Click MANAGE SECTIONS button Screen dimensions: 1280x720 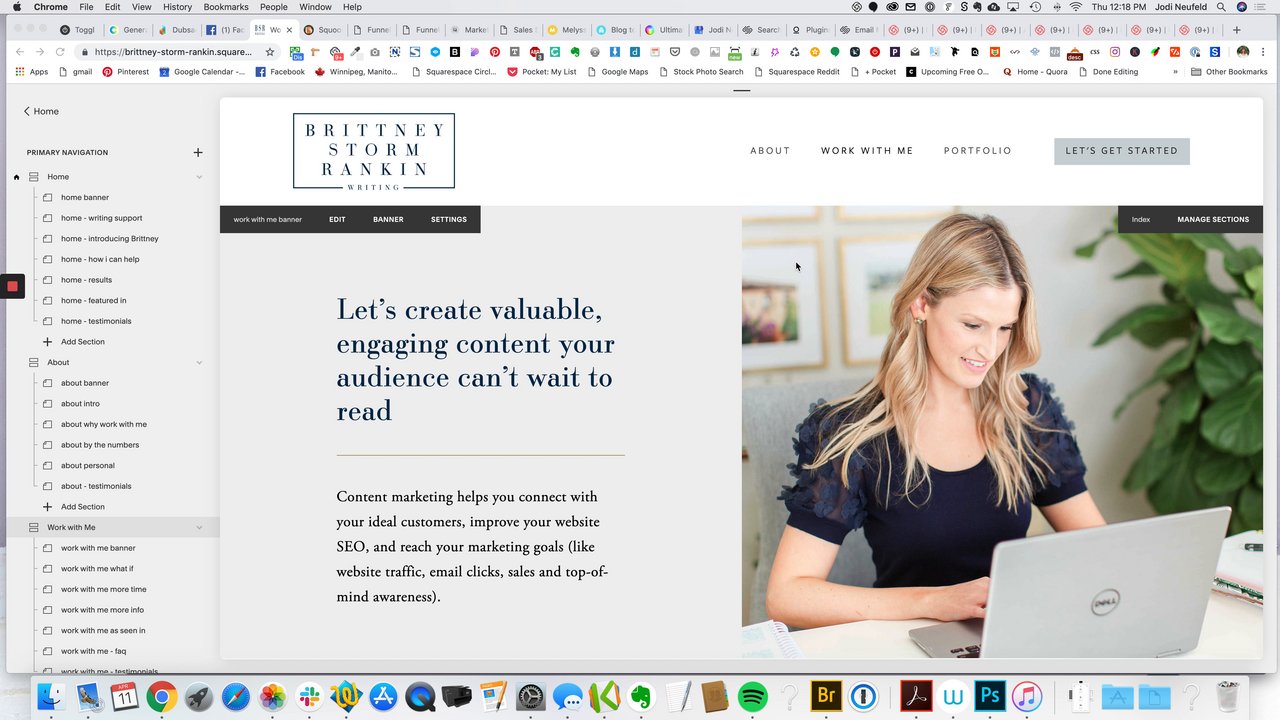pos(1213,219)
